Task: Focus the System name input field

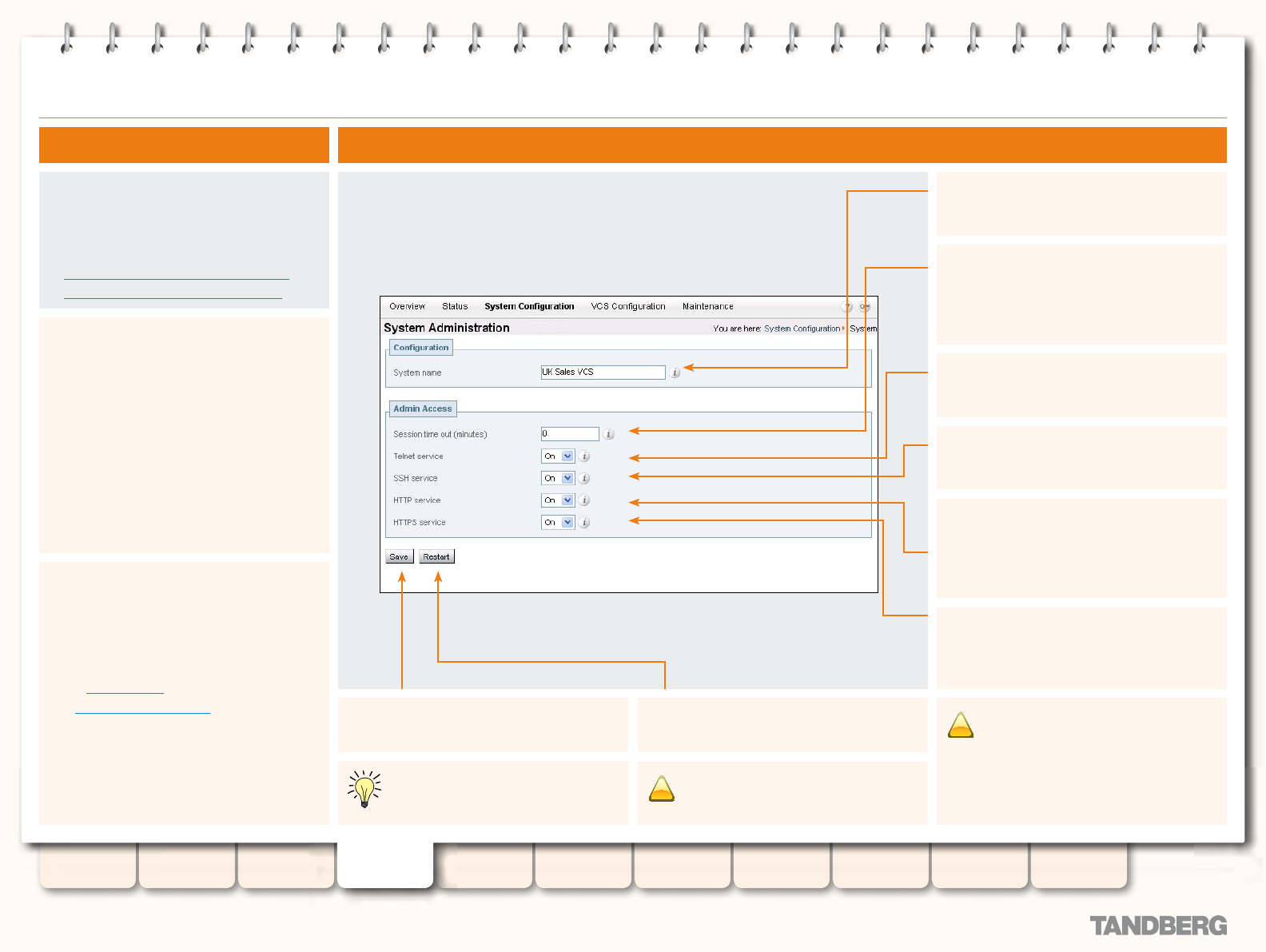Action: pyautogui.click(x=603, y=372)
